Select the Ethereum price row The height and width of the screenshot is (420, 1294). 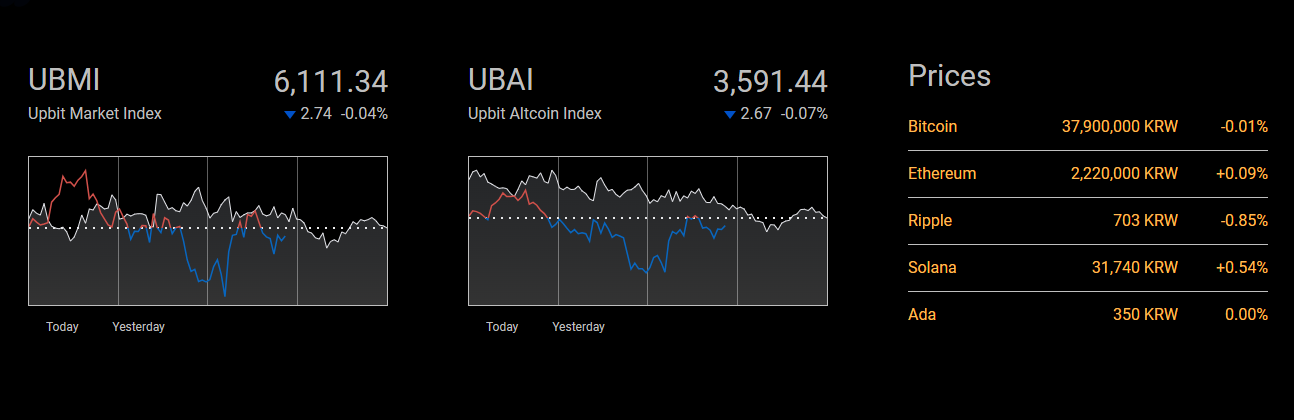[1088, 174]
